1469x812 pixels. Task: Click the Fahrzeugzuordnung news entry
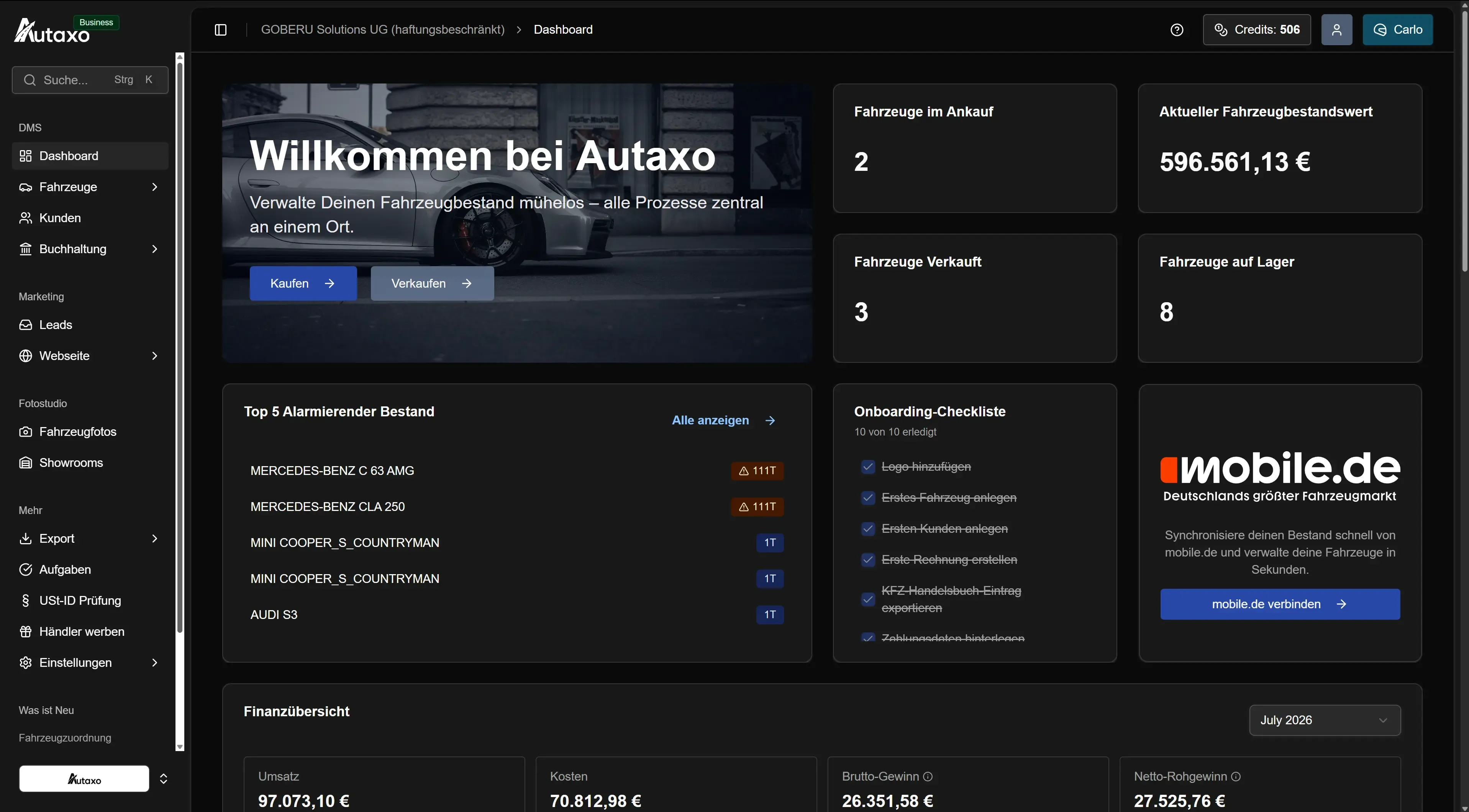(x=65, y=738)
